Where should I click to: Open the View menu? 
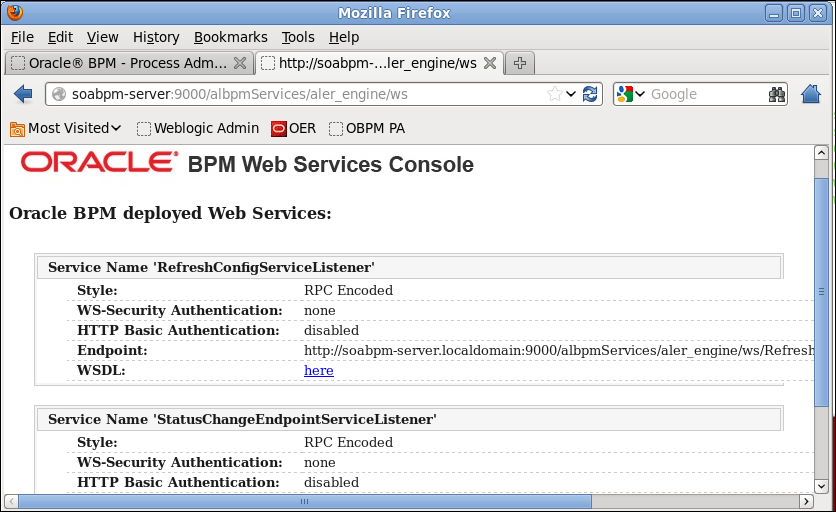(x=102, y=37)
